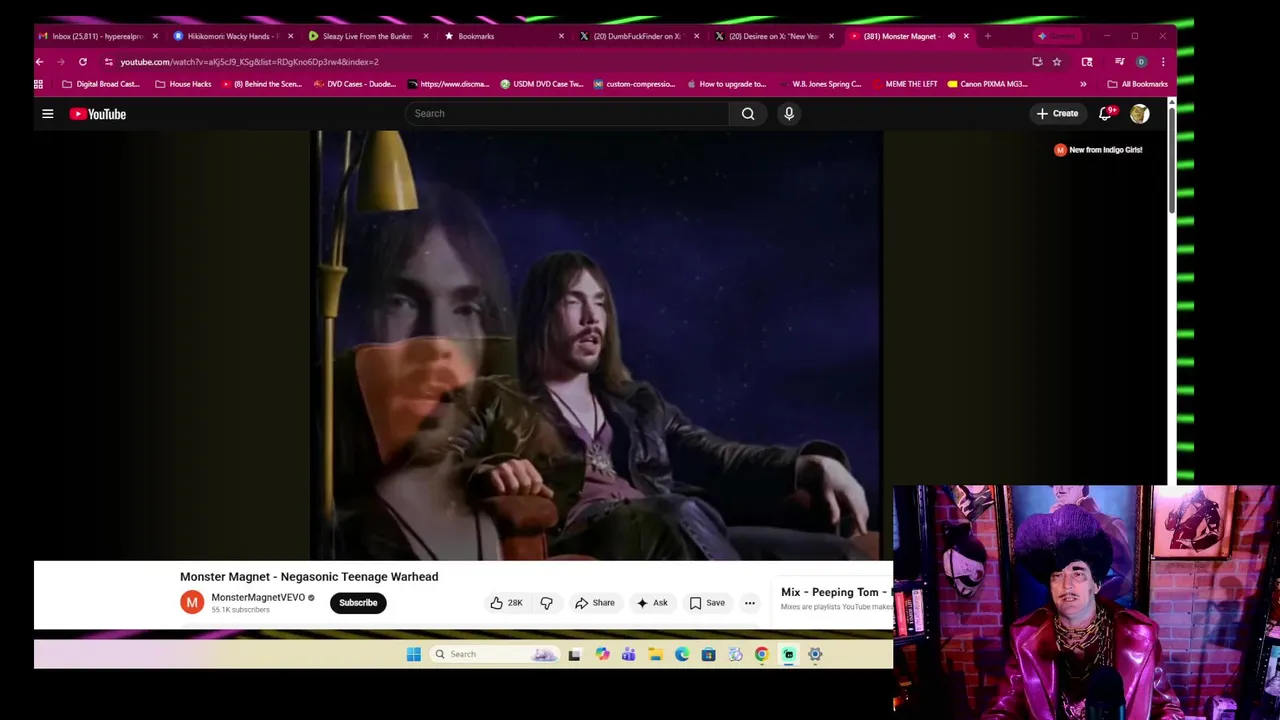The width and height of the screenshot is (1280, 720).
Task: Open House Hacks bookmark folder
Action: [x=183, y=84]
